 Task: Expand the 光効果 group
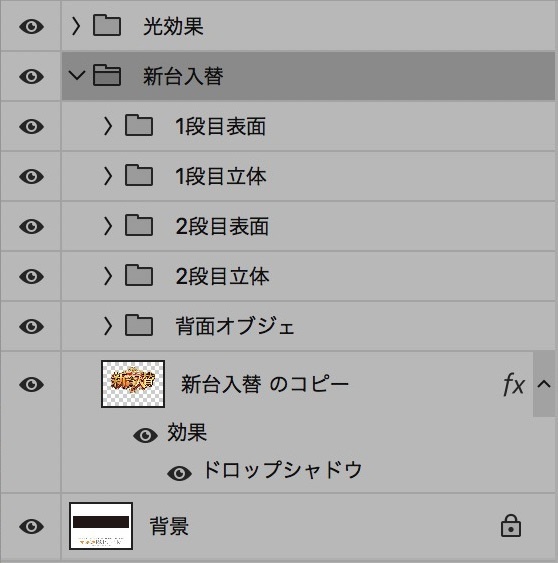click(x=76, y=26)
